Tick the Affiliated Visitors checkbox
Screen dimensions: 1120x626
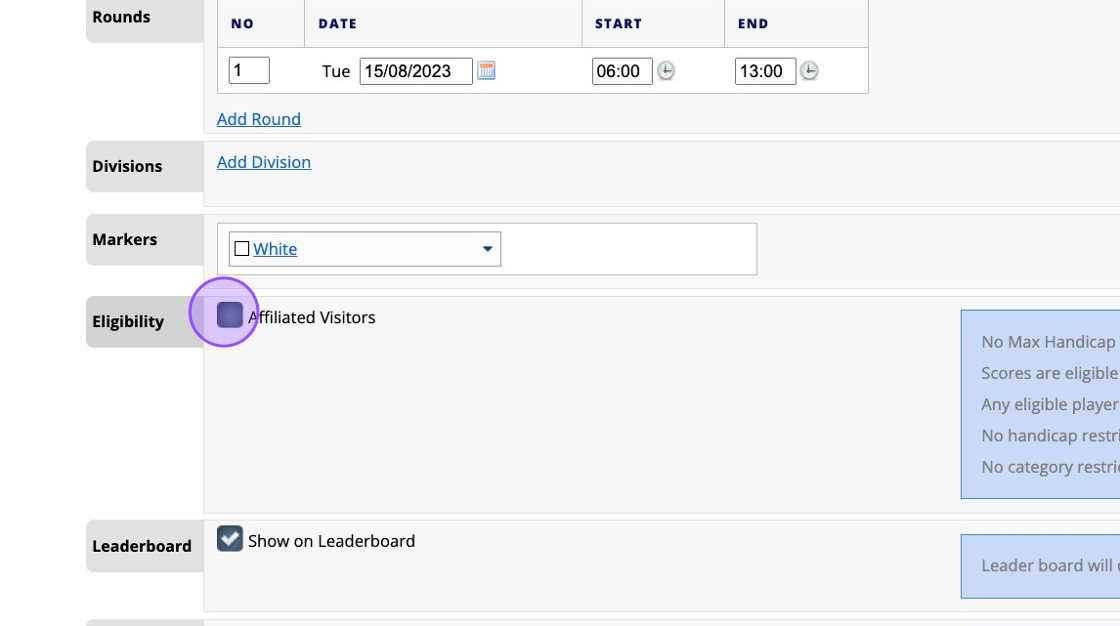[230, 316]
